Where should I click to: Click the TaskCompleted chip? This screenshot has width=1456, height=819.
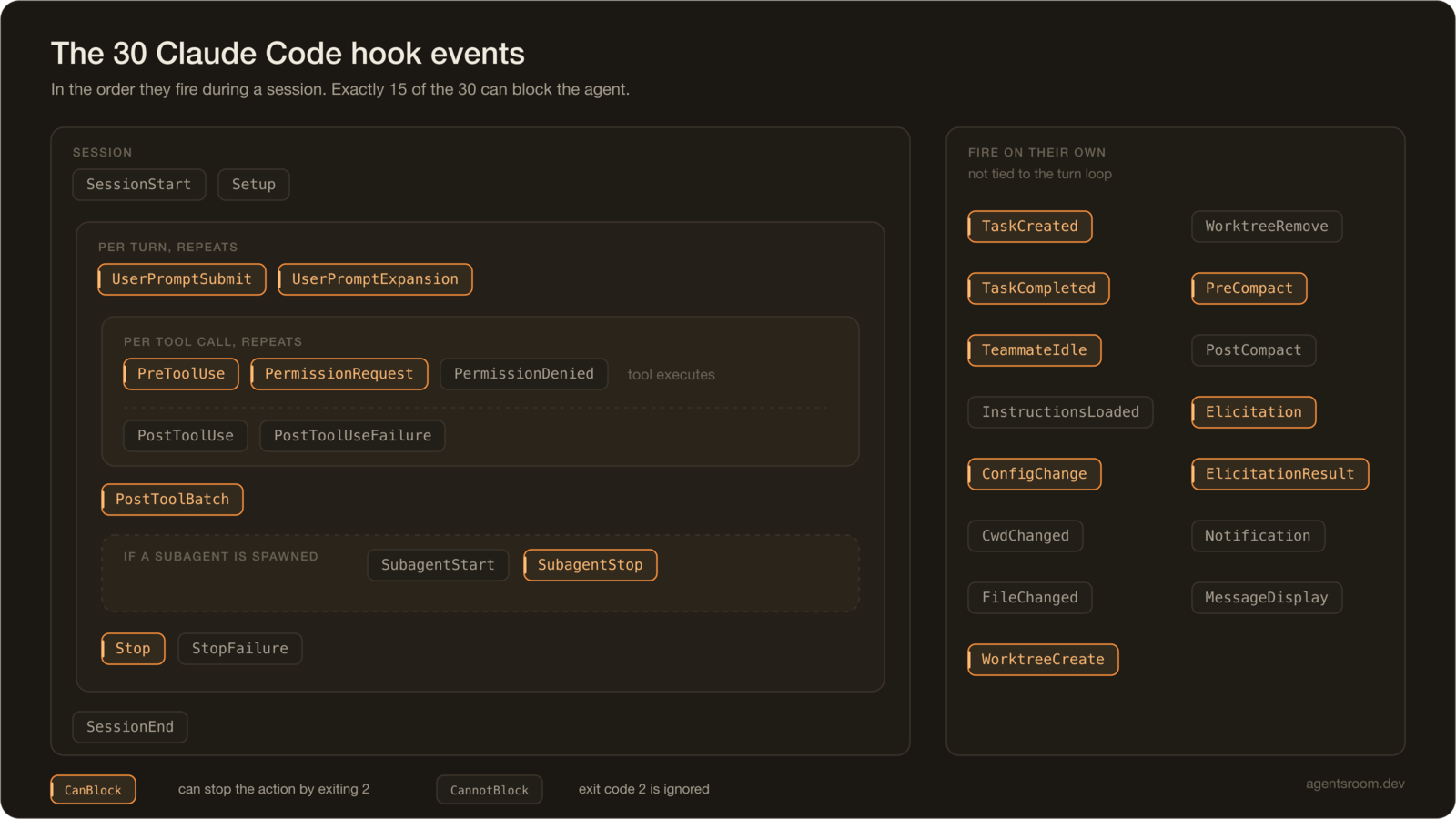click(x=1039, y=288)
